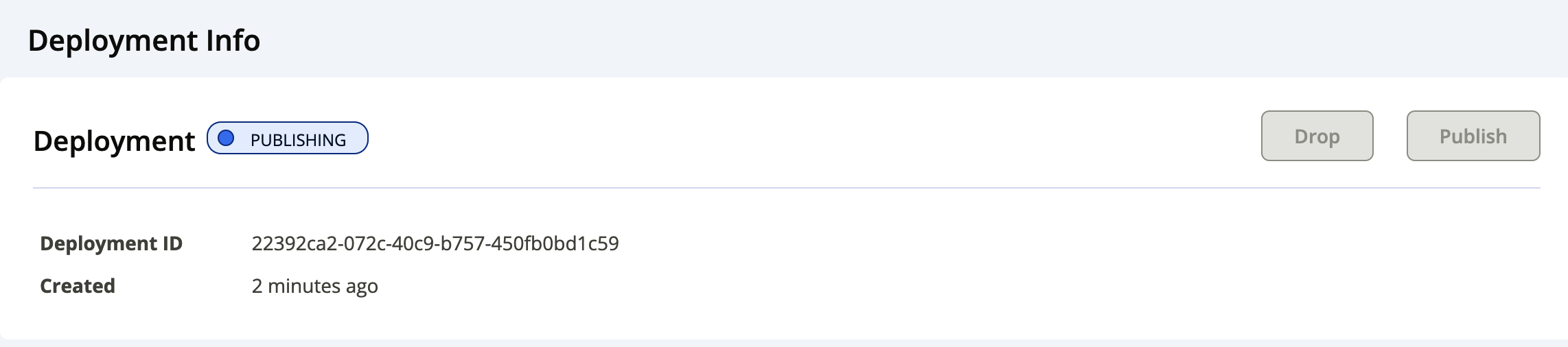Click the Publish button
The height and width of the screenshot is (347, 1568).
(x=1473, y=136)
